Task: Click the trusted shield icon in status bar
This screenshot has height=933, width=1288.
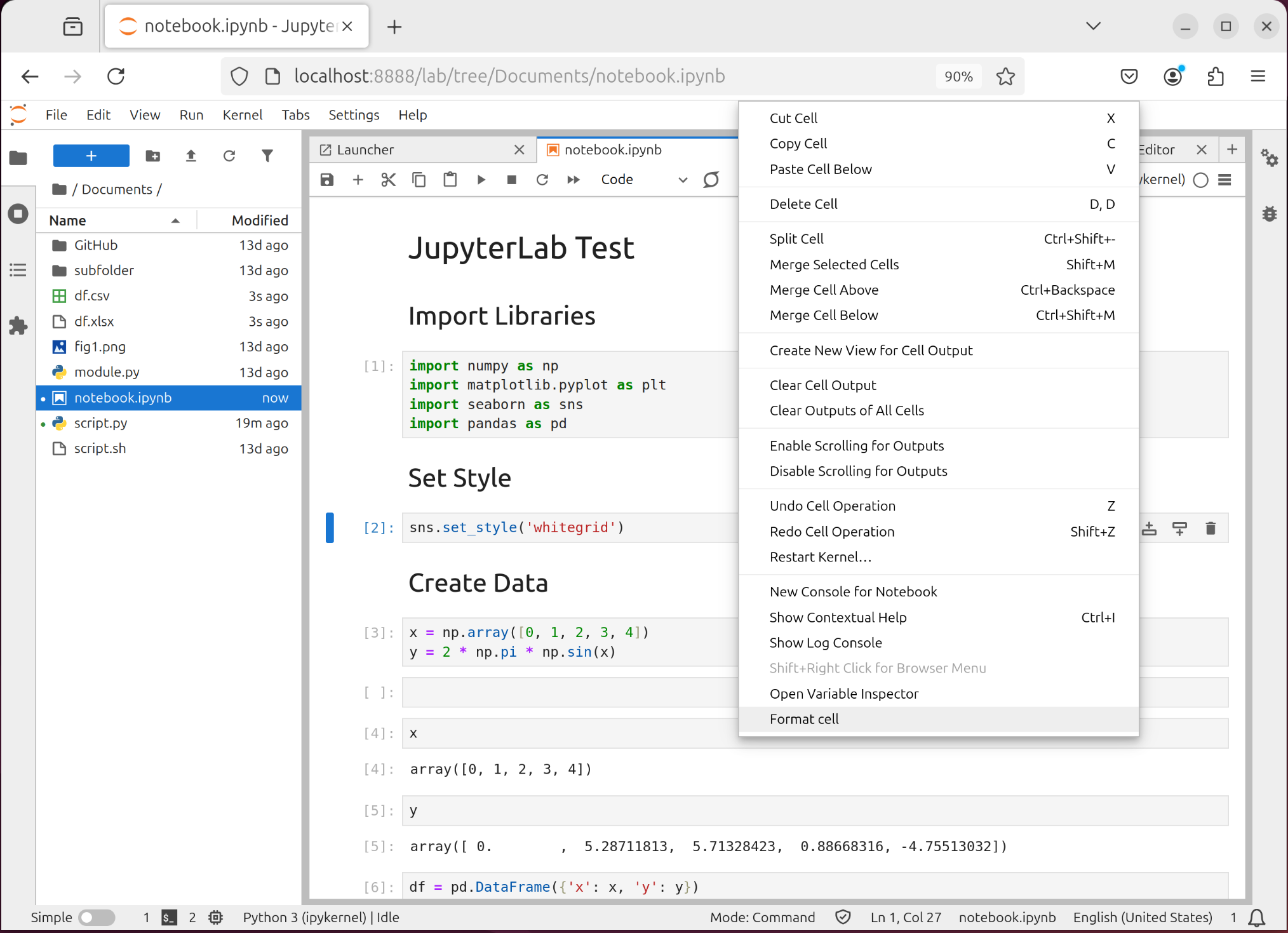Action: point(843,917)
